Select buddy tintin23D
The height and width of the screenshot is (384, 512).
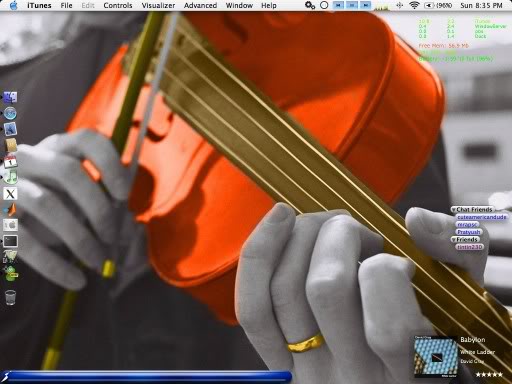tap(469, 247)
